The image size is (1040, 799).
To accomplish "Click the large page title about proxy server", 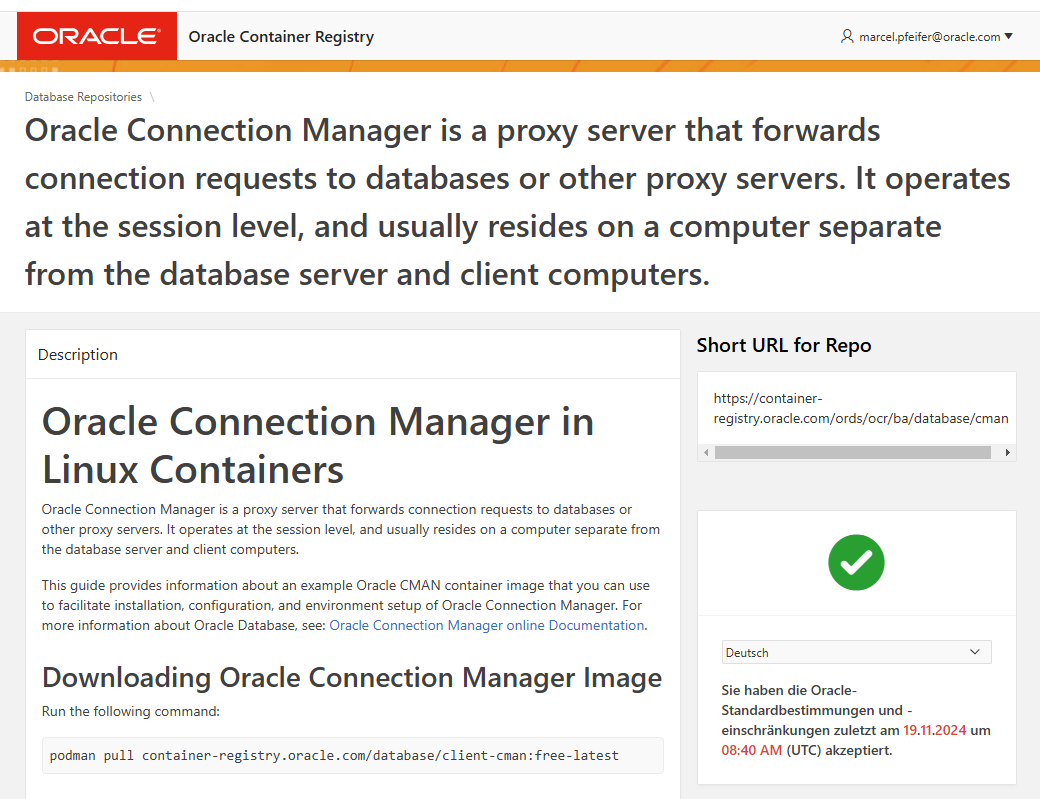I will click(x=518, y=202).
